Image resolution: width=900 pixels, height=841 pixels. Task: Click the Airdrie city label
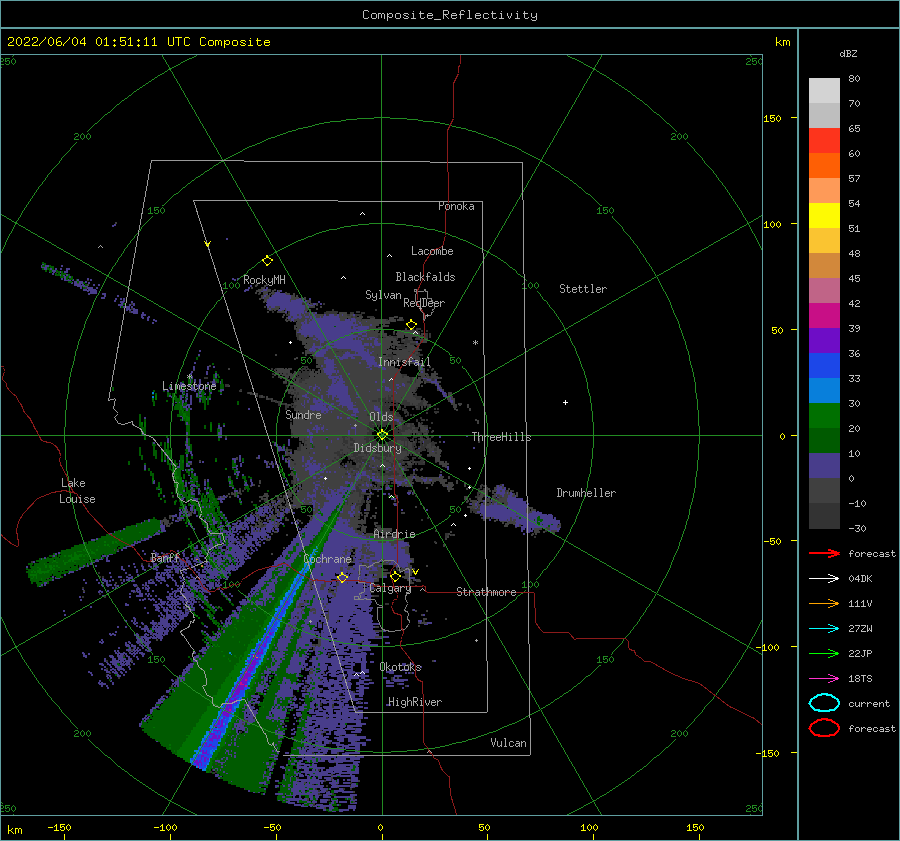coord(394,534)
